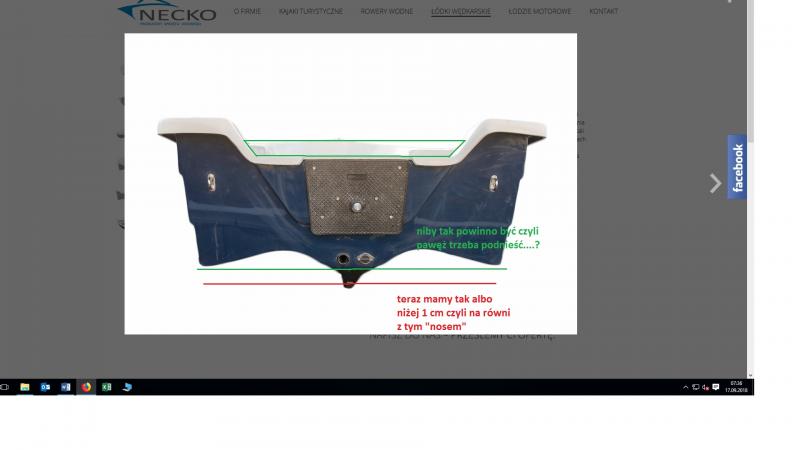This screenshot has height=450, width=800.
Task: Open the 'O FIRMIE' menu item
Action: click(247, 12)
